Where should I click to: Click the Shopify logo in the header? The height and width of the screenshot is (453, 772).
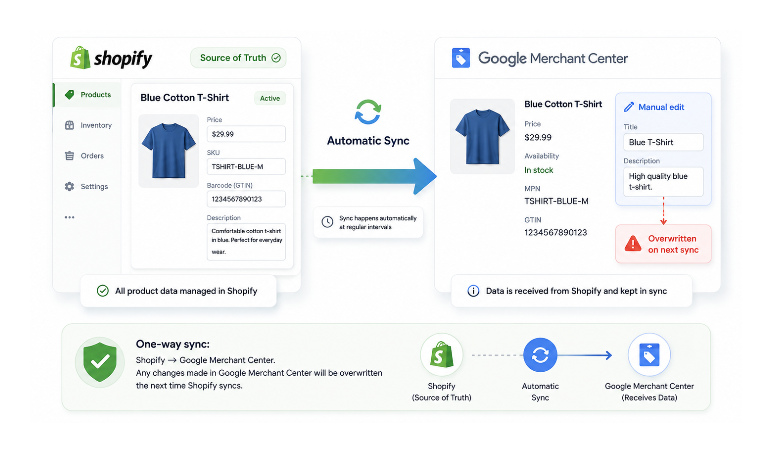coord(111,58)
